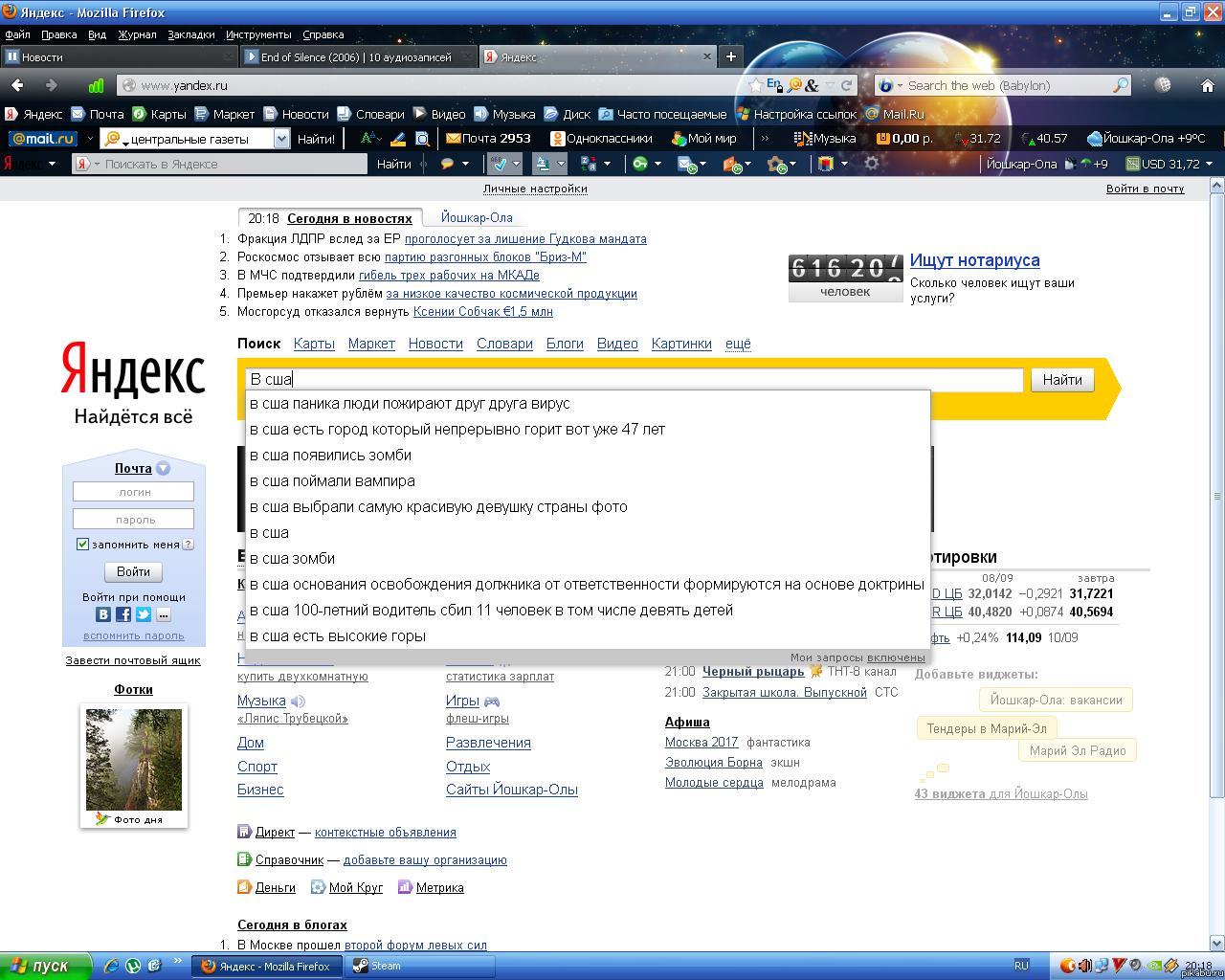The height and width of the screenshot is (980, 1225).
Task: Sign in with Twitter icon
Action: tap(144, 614)
